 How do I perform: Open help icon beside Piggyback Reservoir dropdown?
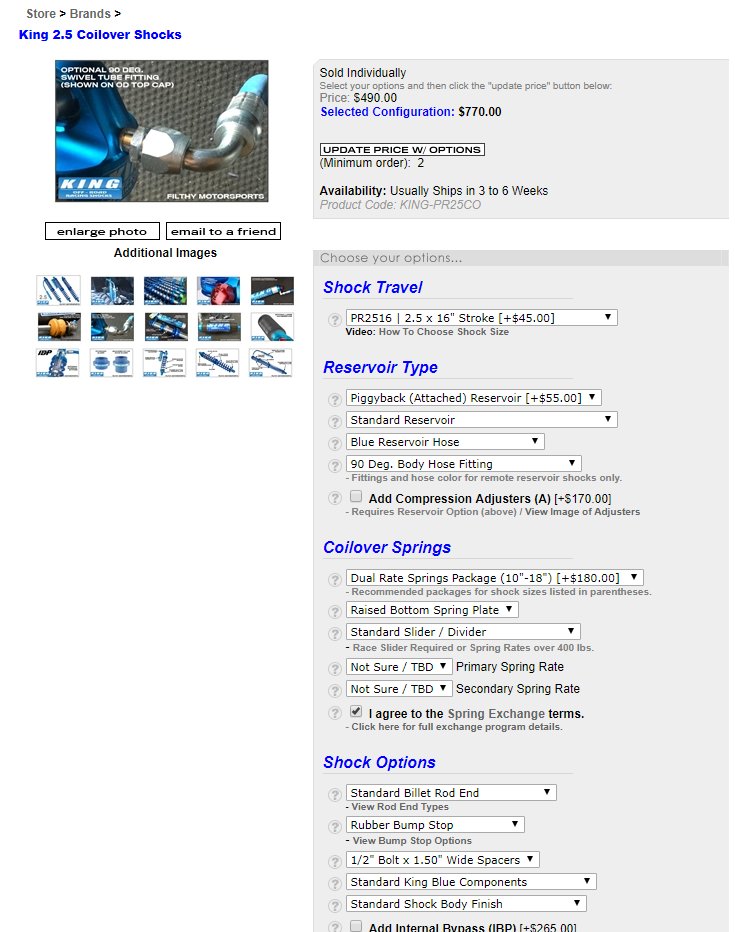(335, 399)
